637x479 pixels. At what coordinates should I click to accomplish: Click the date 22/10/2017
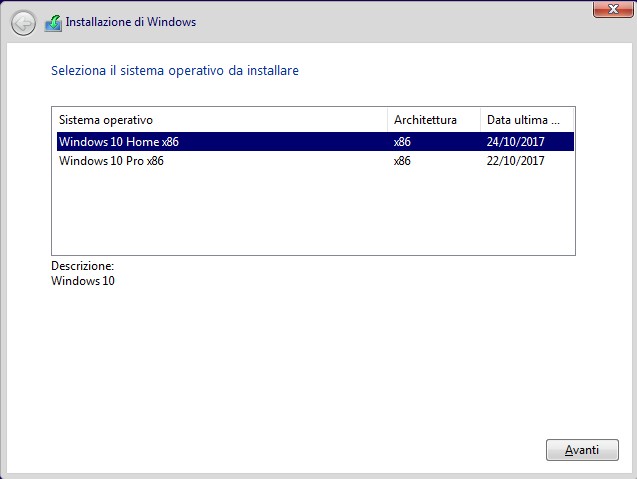pyautogui.click(x=516, y=160)
